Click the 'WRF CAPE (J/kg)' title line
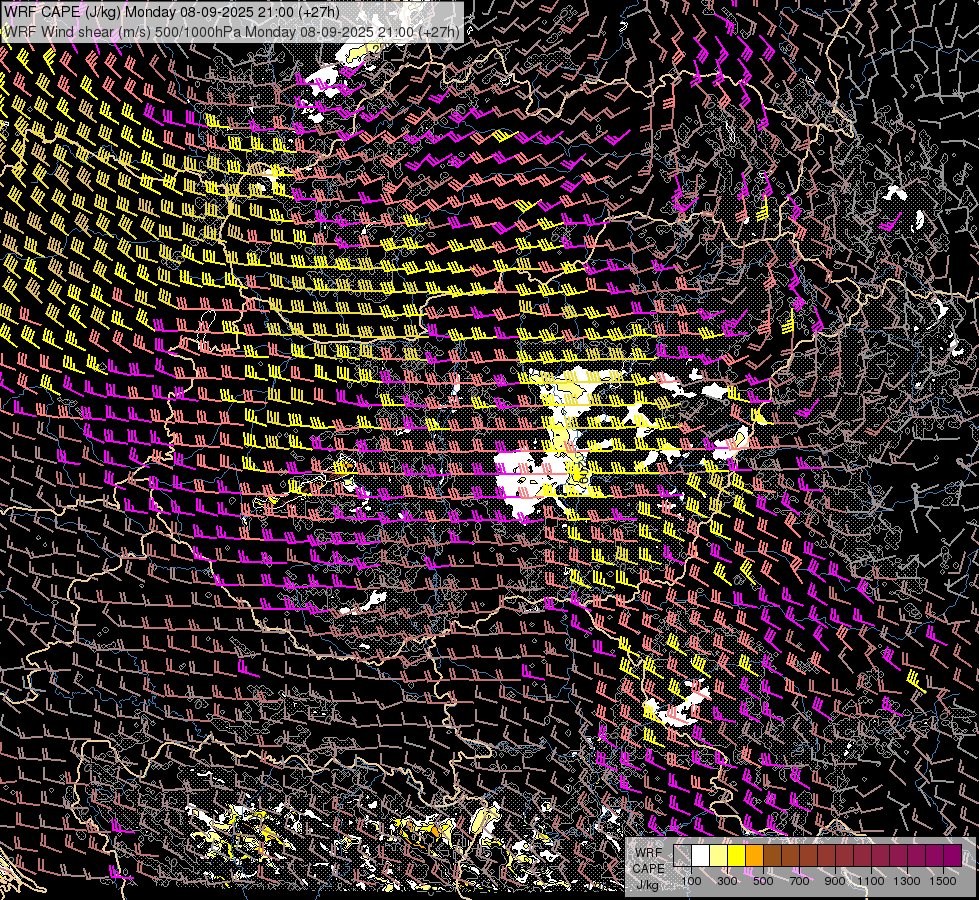 (172, 12)
